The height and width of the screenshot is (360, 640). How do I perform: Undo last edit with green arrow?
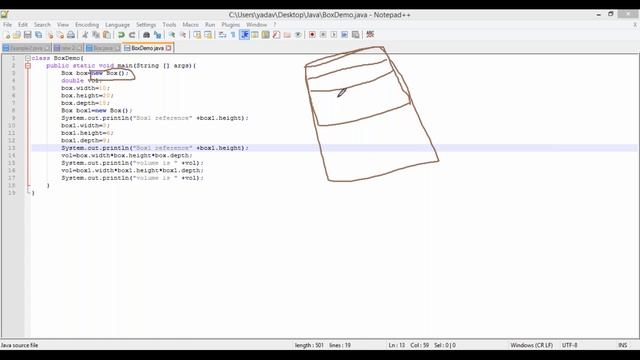[x=121, y=35]
